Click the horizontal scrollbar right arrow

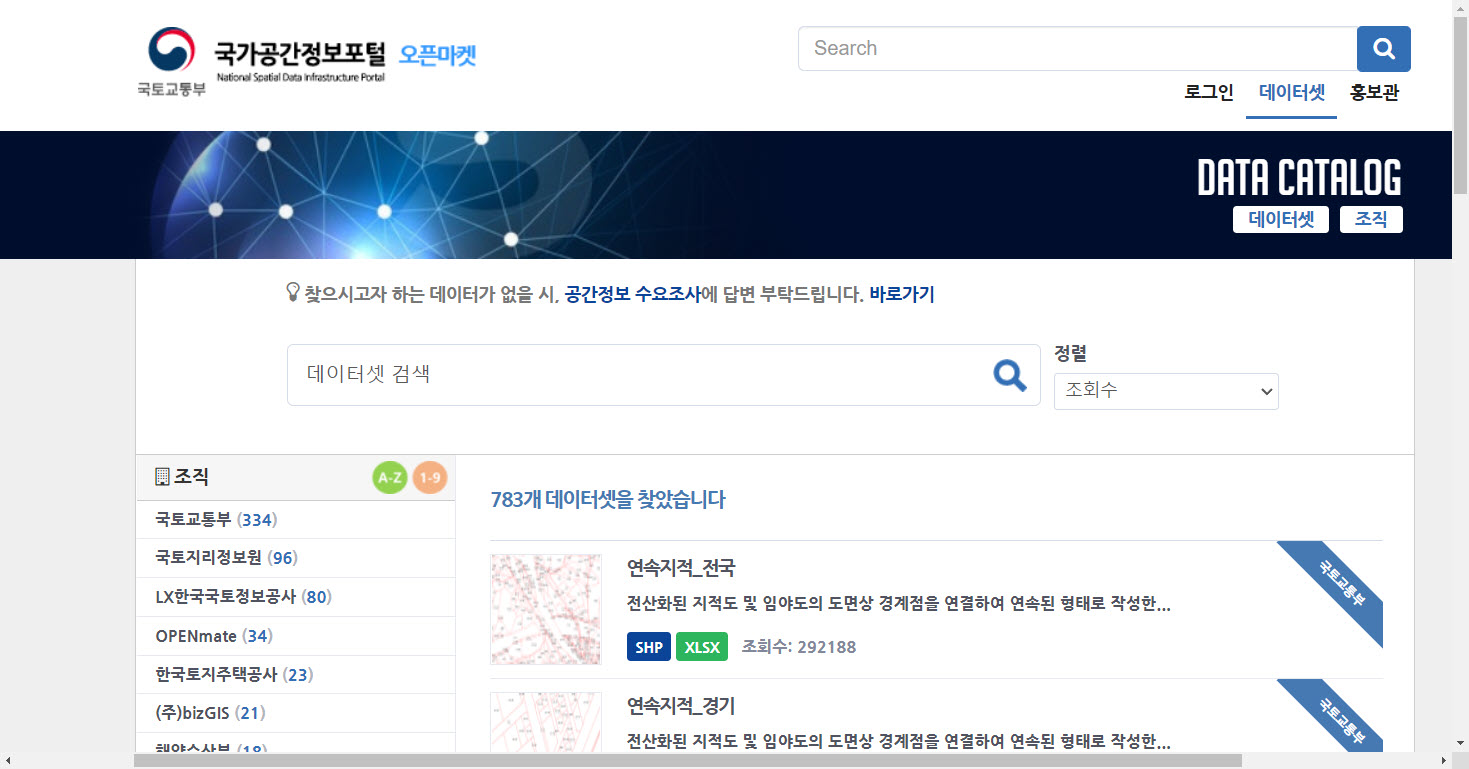[x=1443, y=761]
